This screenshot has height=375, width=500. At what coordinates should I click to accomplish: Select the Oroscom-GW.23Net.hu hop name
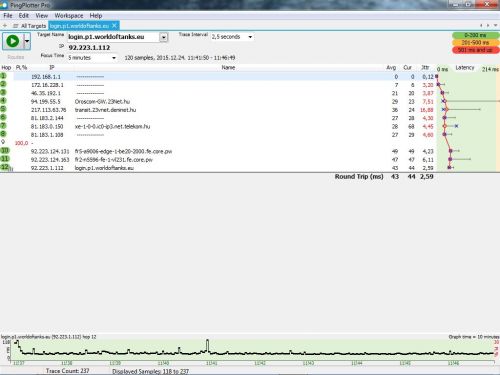tap(102, 102)
